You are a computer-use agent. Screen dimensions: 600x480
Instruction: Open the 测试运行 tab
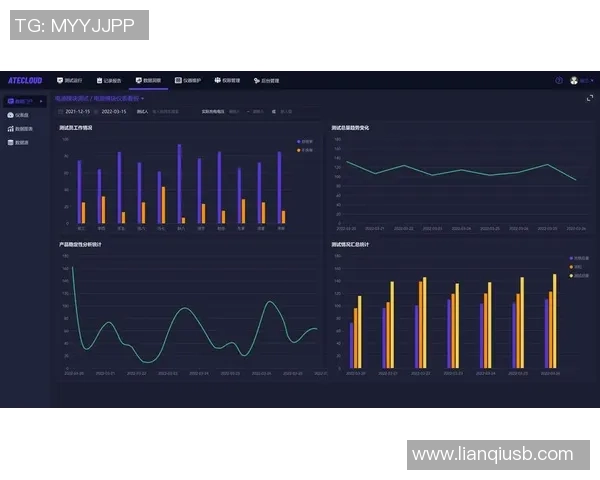(70, 80)
